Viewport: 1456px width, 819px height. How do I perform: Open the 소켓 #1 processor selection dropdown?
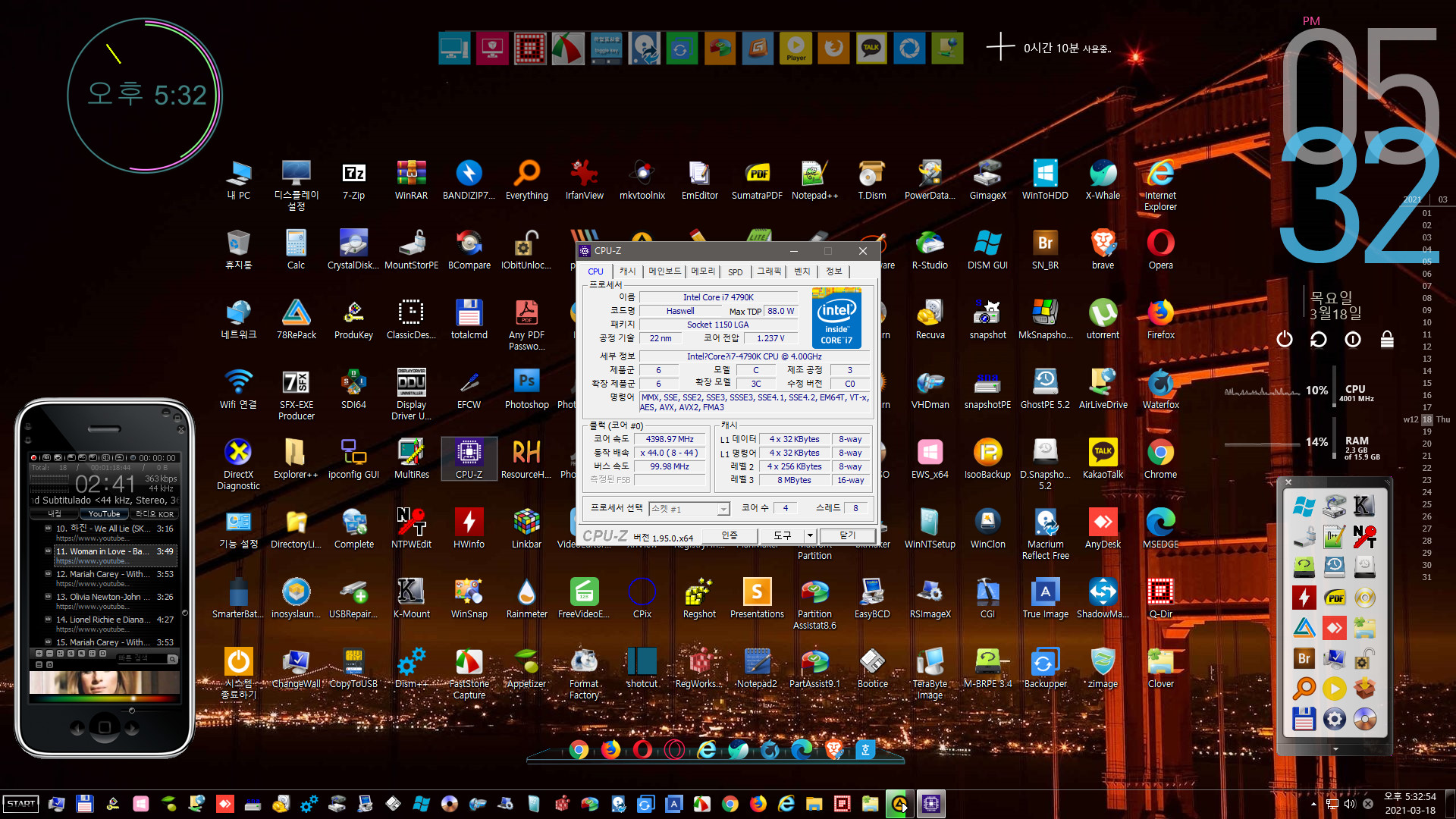689,509
